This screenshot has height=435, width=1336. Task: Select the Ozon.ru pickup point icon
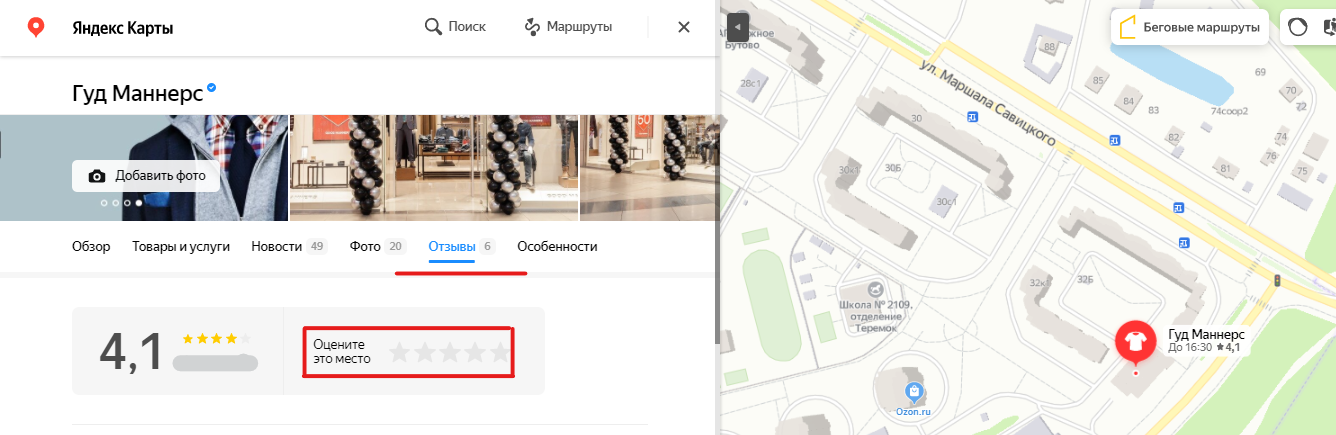(912, 391)
